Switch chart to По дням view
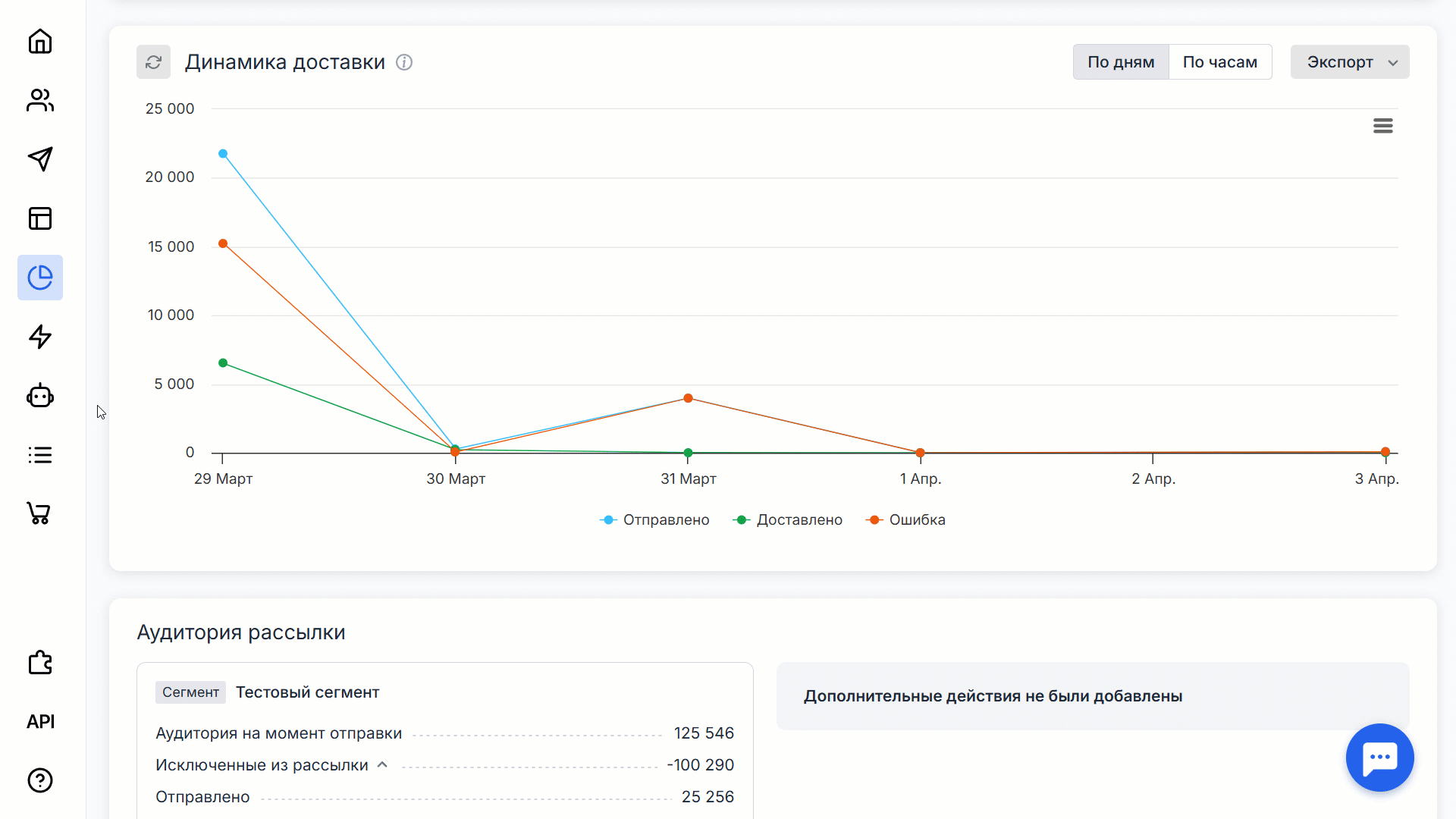Image resolution: width=1456 pixels, height=819 pixels. pyautogui.click(x=1120, y=62)
